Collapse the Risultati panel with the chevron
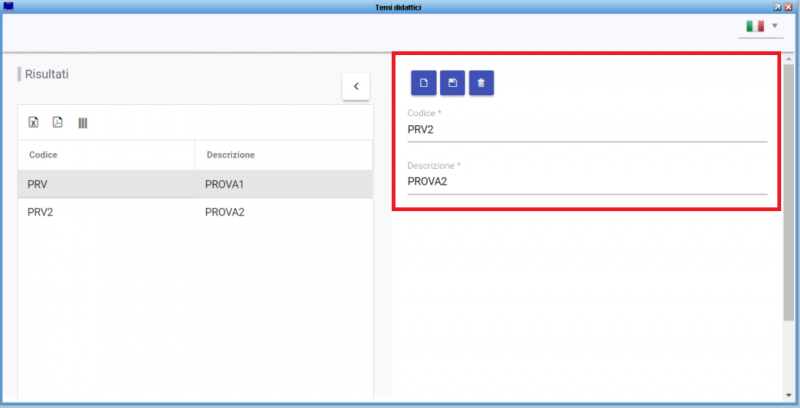The height and width of the screenshot is (408, 800). [356, 86]
